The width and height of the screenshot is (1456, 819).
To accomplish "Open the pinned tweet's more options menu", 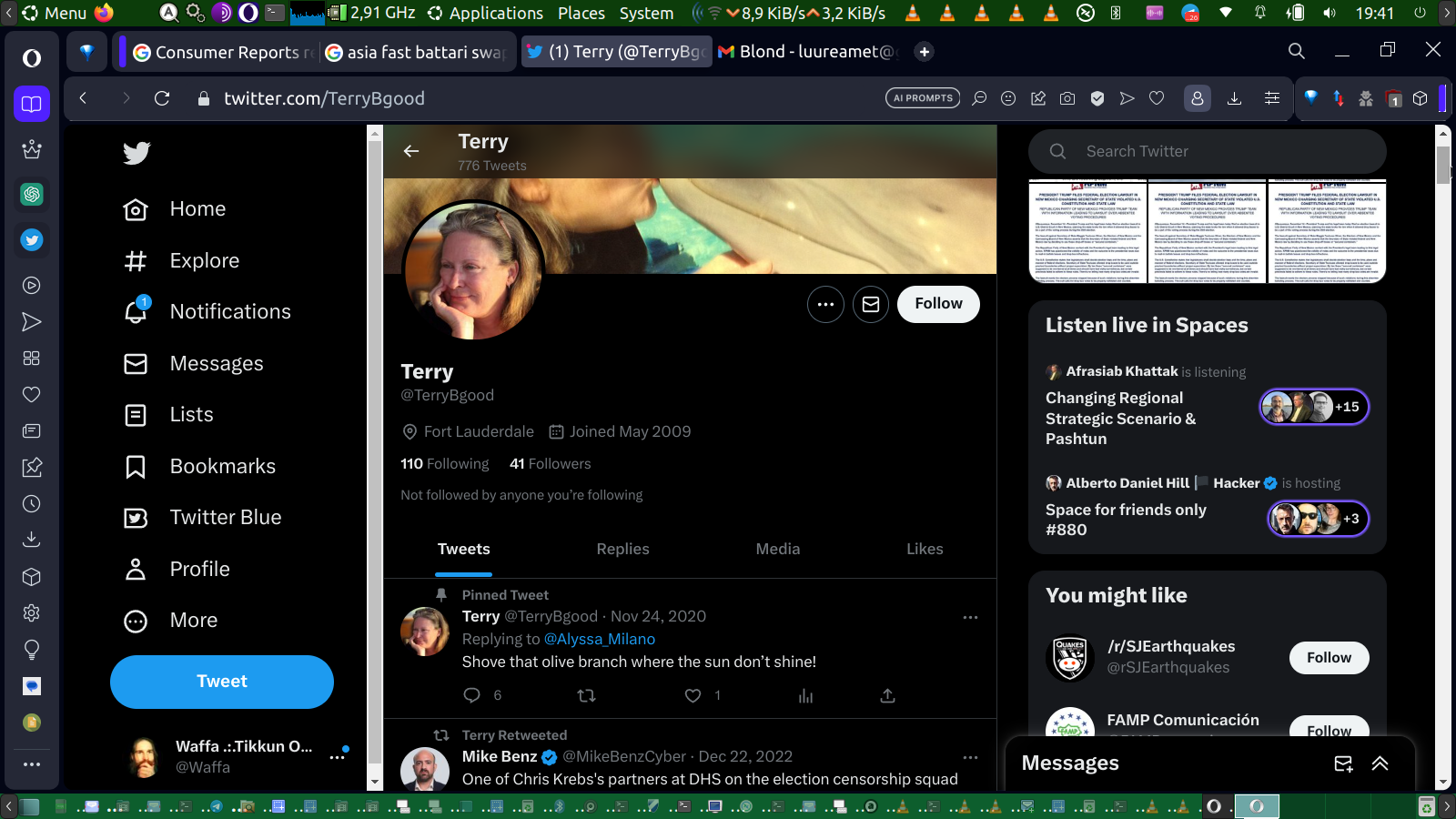I will pyautogui.click(x=970, y=617).
